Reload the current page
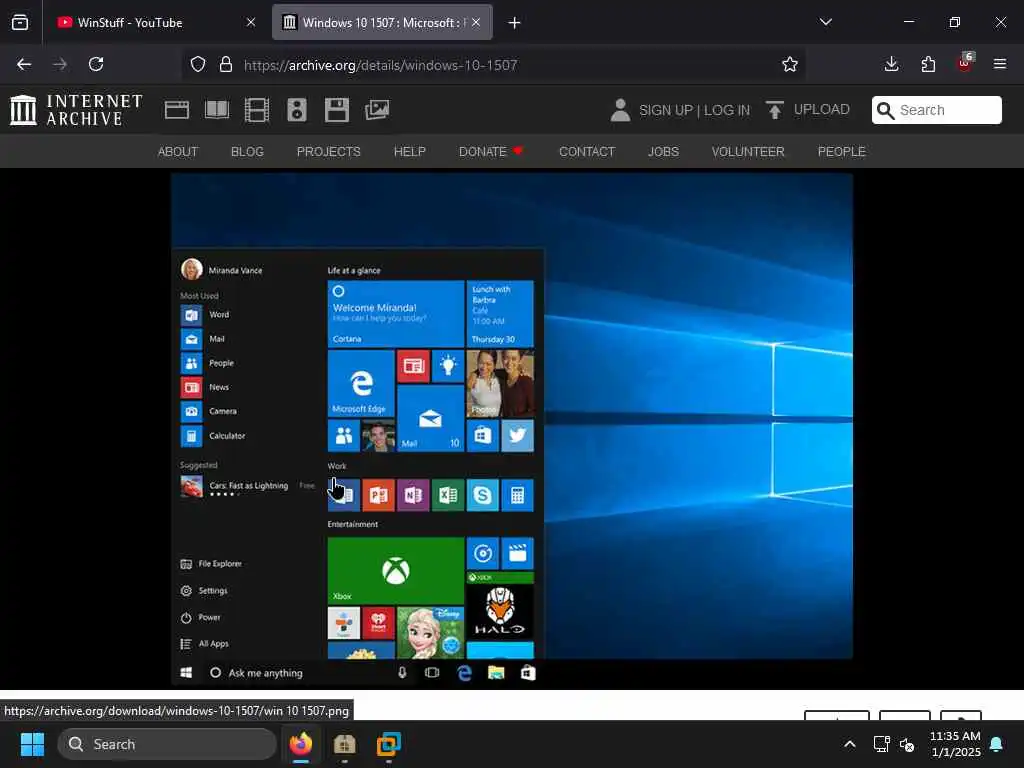1024x768 pixels. click(96, 64)
